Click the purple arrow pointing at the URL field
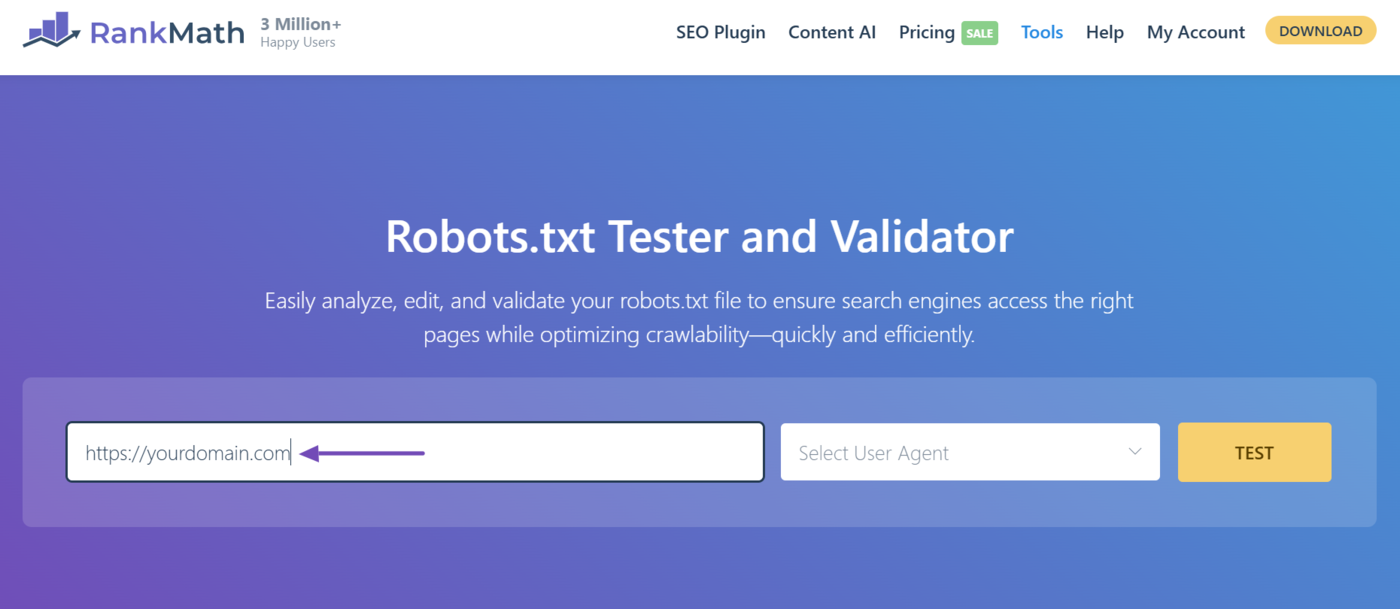 [x=360, y=452]
